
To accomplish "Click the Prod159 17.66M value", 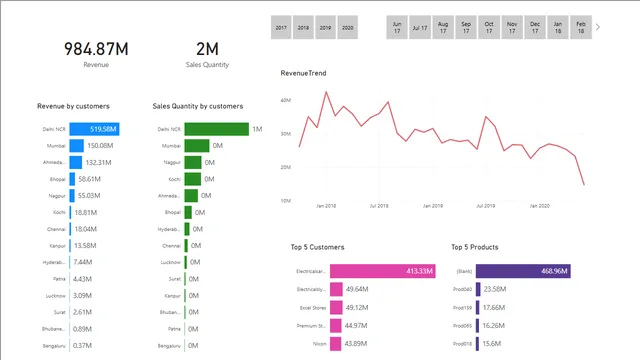I will [x=494, y=307].
